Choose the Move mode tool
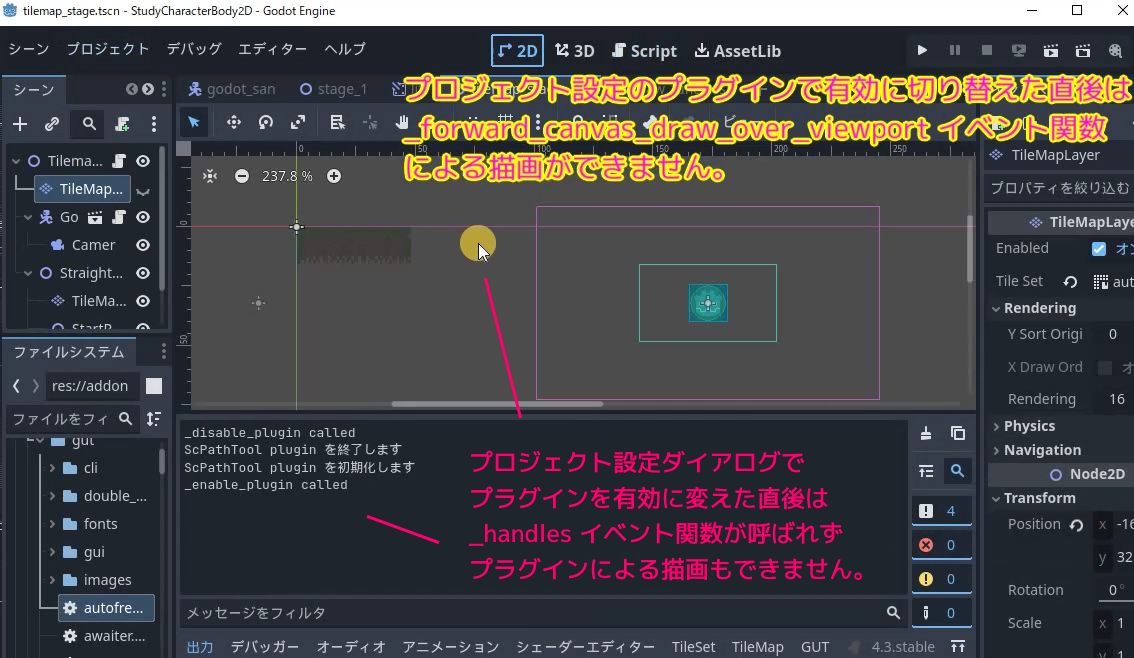Image resolution: width=1134 pixels, height=658 pixels. click(x=234, y=122)
